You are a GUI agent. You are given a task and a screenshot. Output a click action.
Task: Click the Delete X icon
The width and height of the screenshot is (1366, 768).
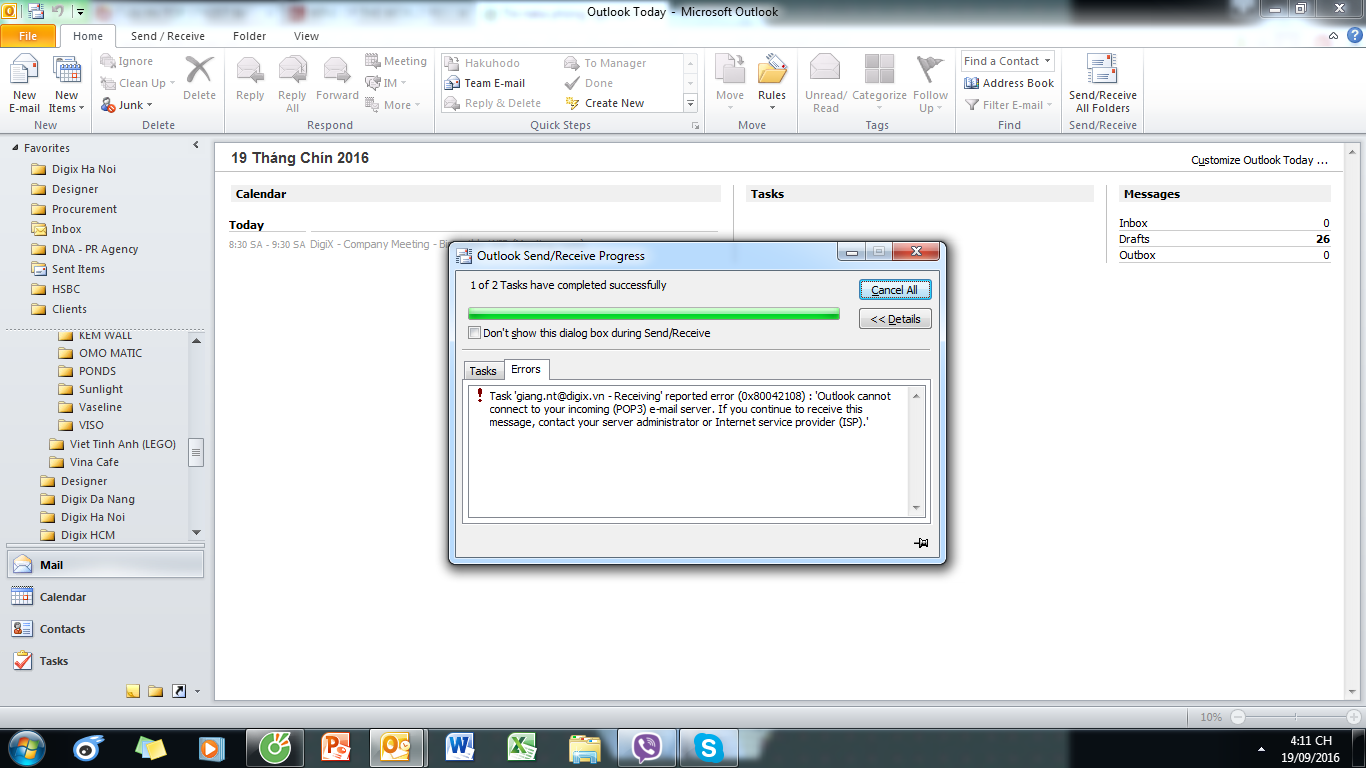pos(199,78)
